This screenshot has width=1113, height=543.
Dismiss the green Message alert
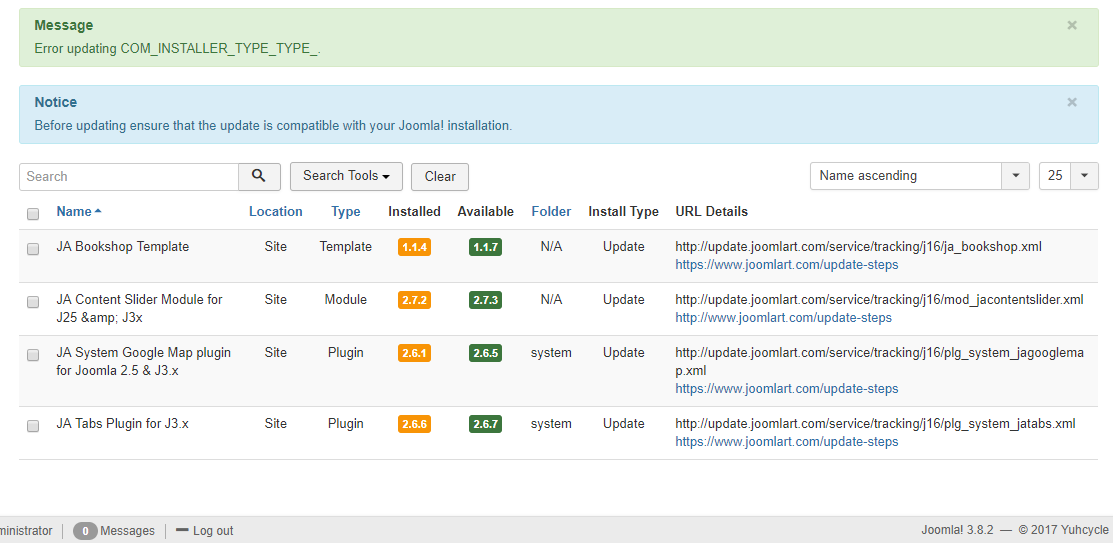pyautogui.click(x=1072, y=26)
